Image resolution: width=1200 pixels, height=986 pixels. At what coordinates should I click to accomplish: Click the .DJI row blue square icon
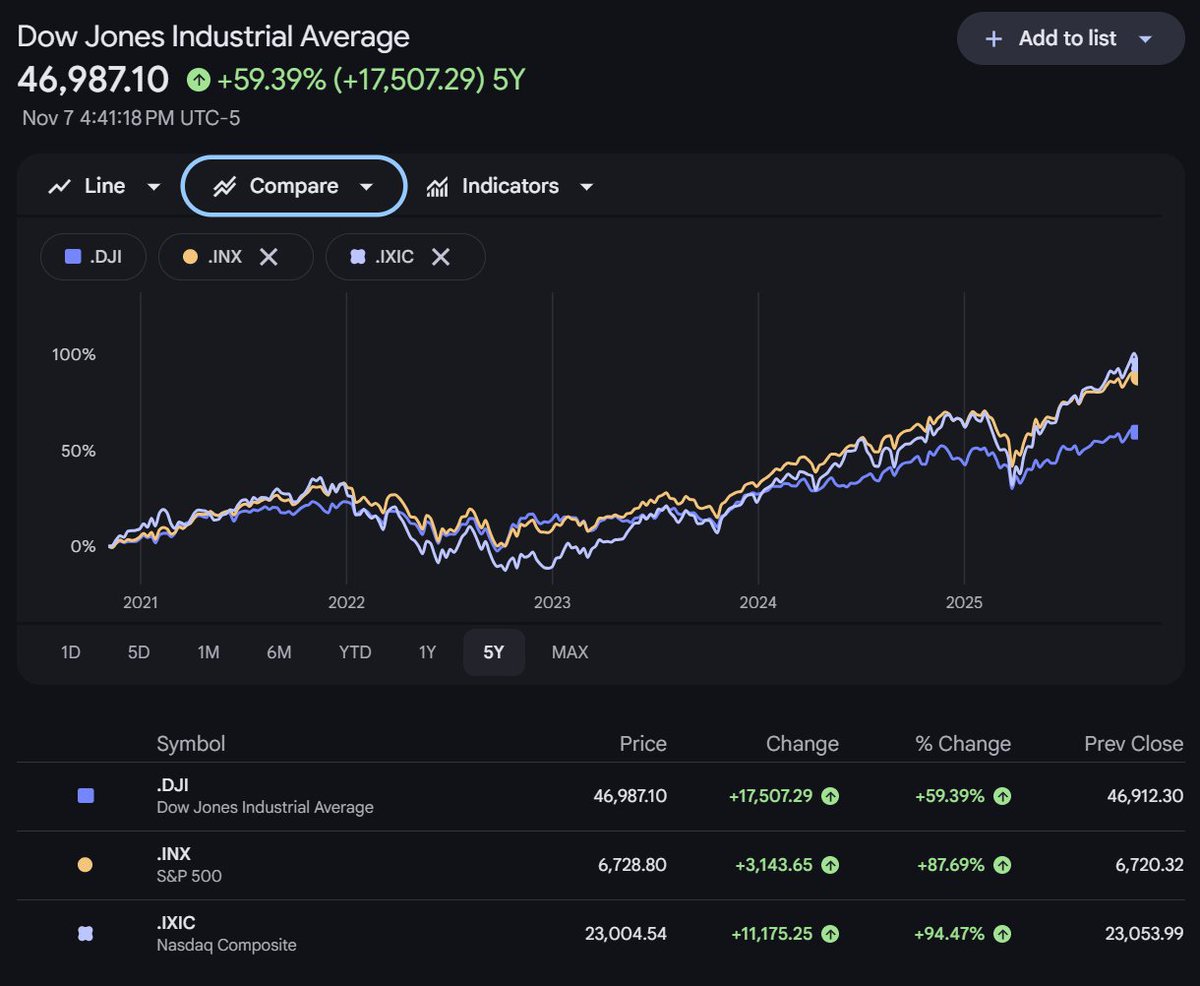point(85,796)
